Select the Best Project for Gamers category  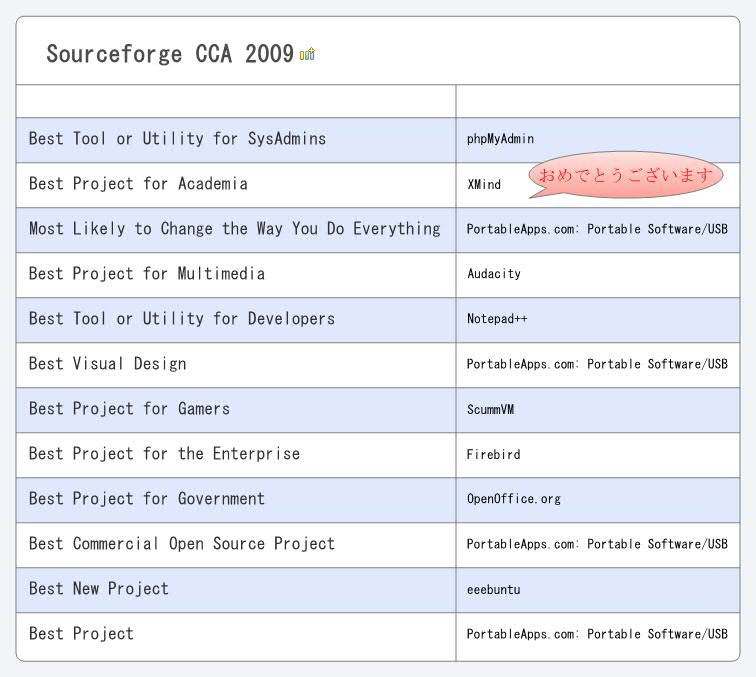(129, 409)
